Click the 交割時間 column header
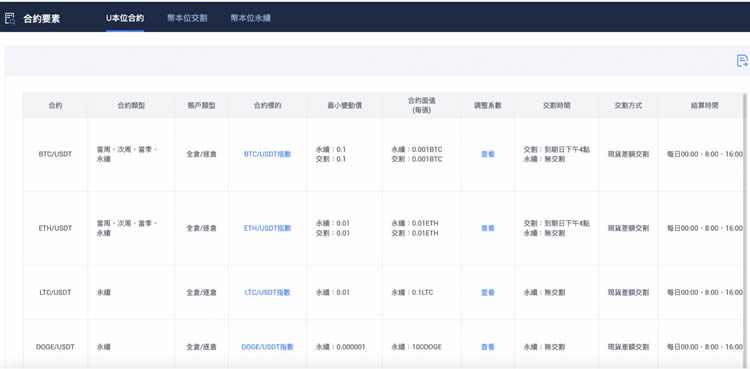 tap(556, 105)
